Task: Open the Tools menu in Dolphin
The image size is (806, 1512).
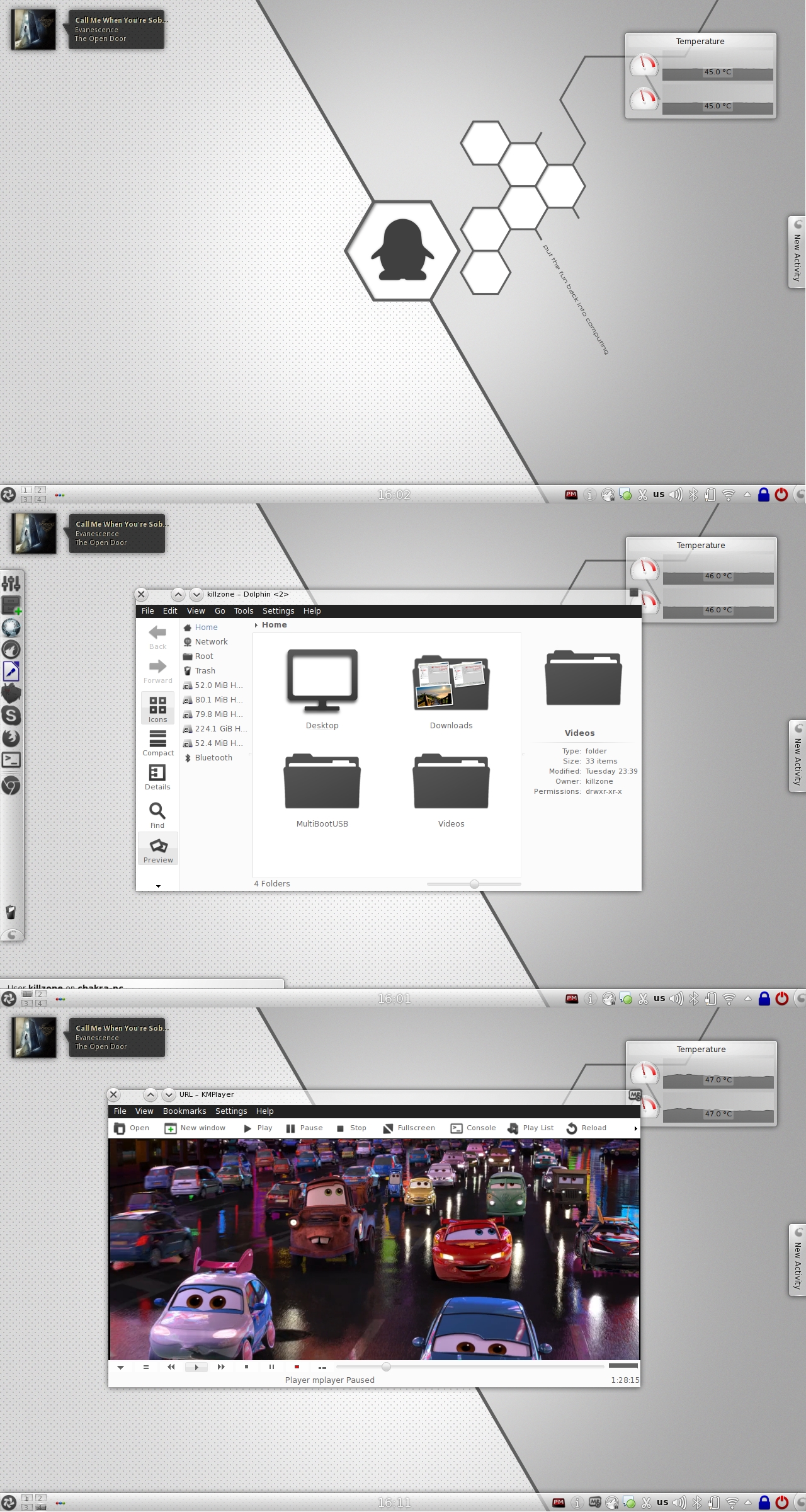Action: 244,611
